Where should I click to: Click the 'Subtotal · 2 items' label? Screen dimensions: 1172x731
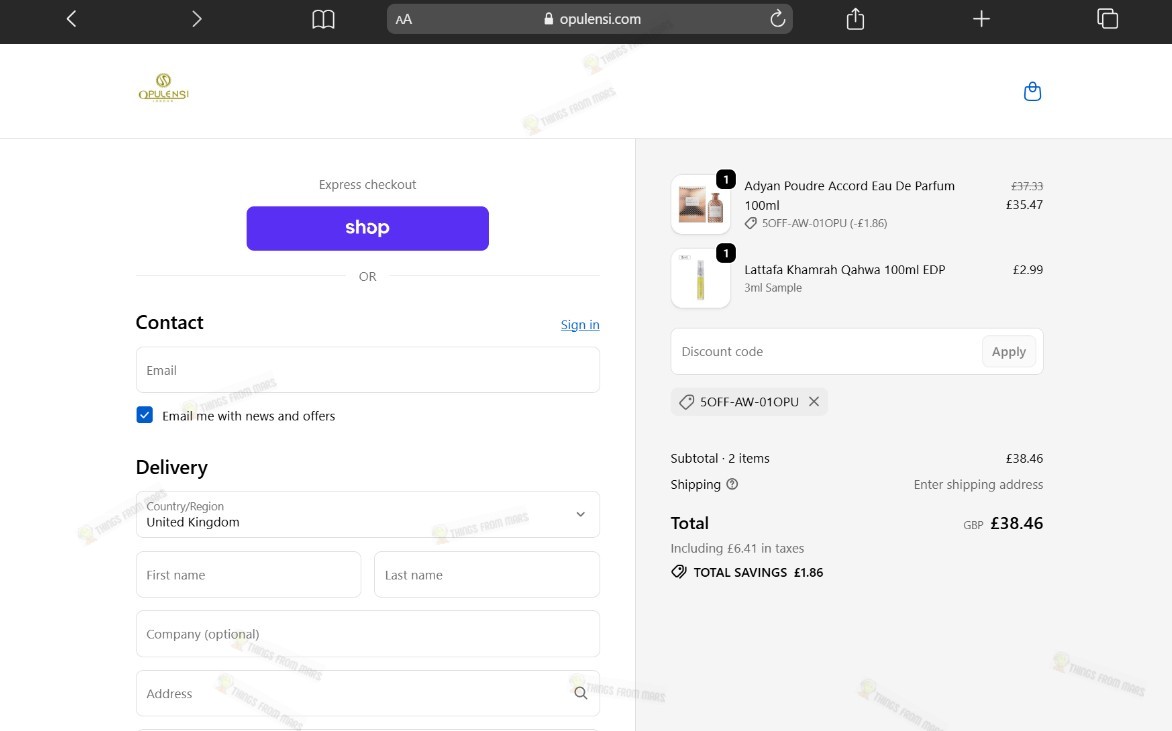point(720,459)
